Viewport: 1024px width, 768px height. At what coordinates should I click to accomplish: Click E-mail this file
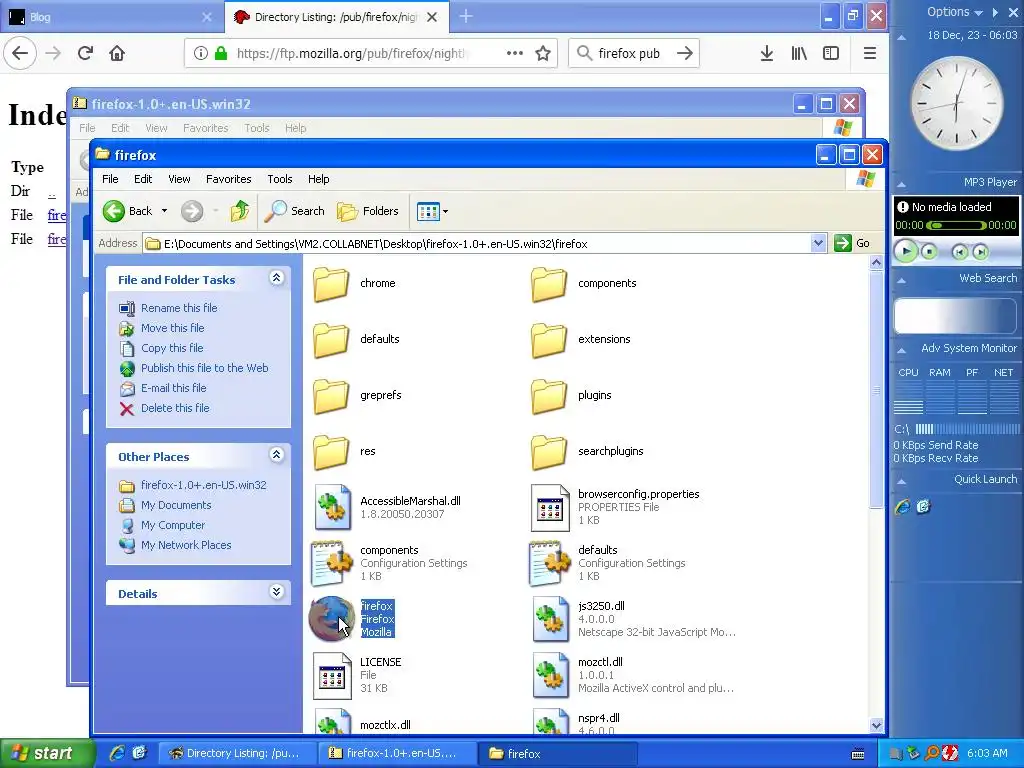pos(174,388)
